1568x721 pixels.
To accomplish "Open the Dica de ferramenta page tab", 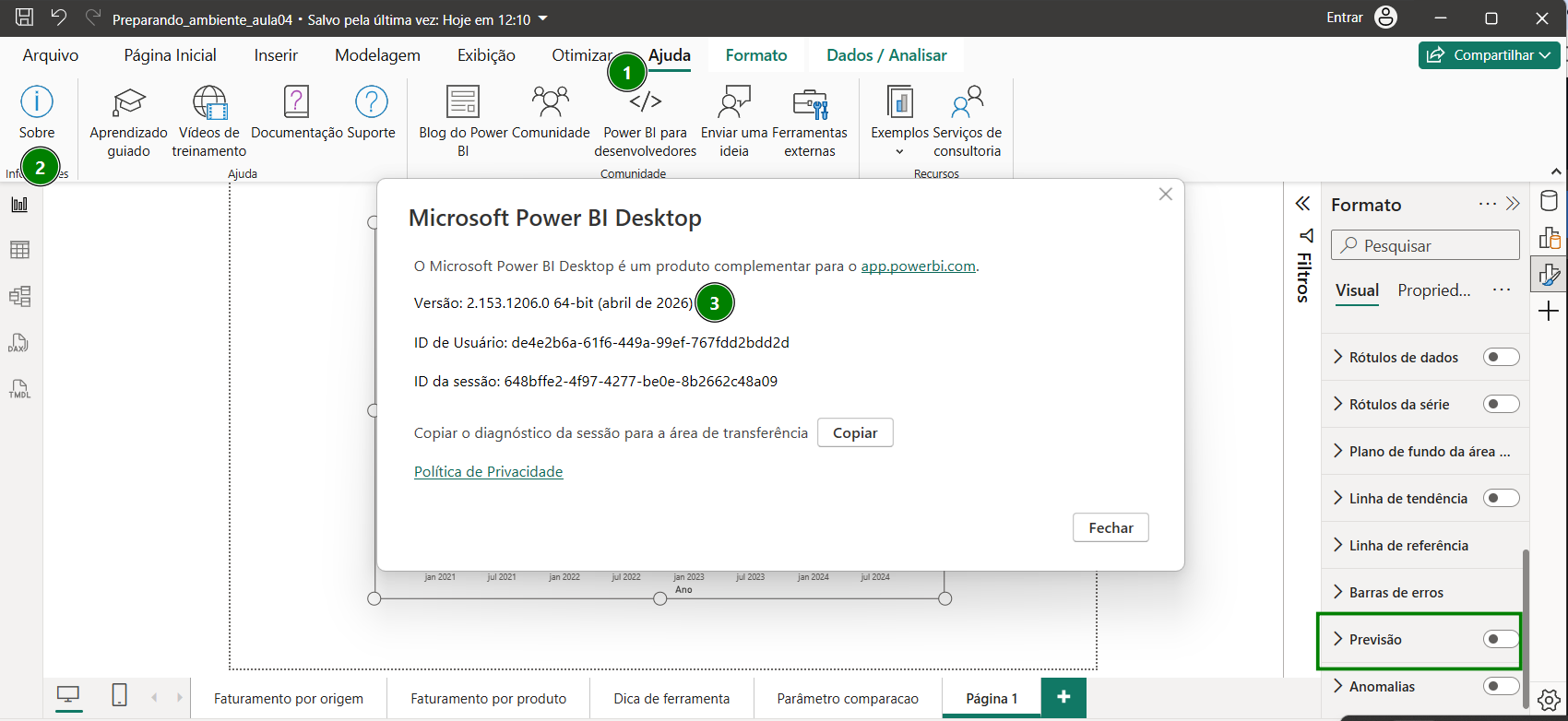I will coord(671,699).
